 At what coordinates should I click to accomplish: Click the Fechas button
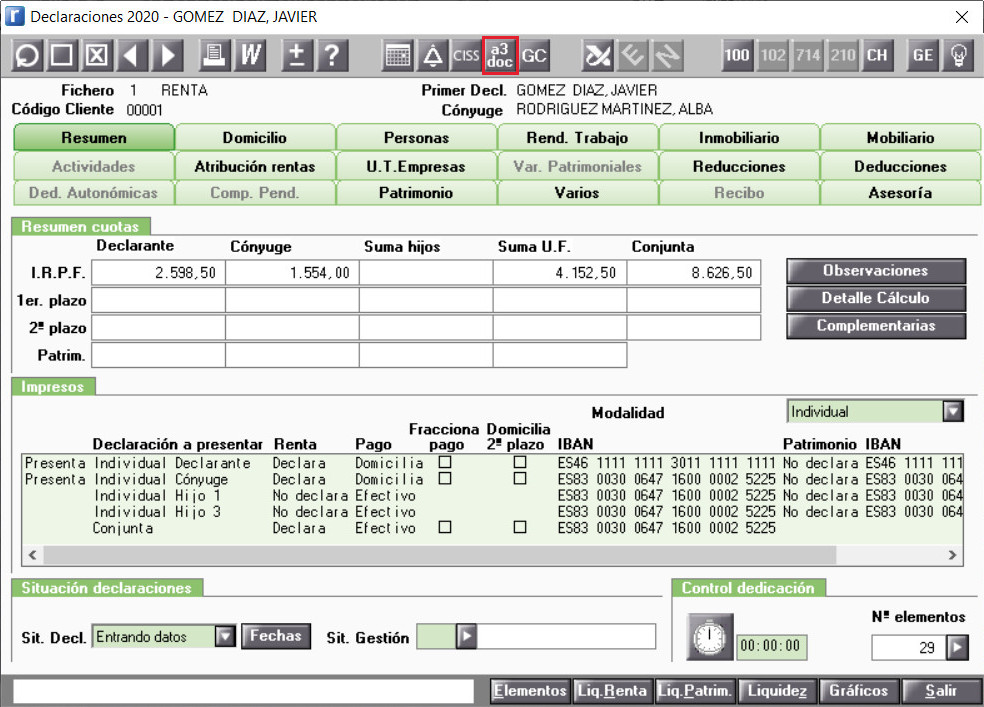(x=276, y=636)
